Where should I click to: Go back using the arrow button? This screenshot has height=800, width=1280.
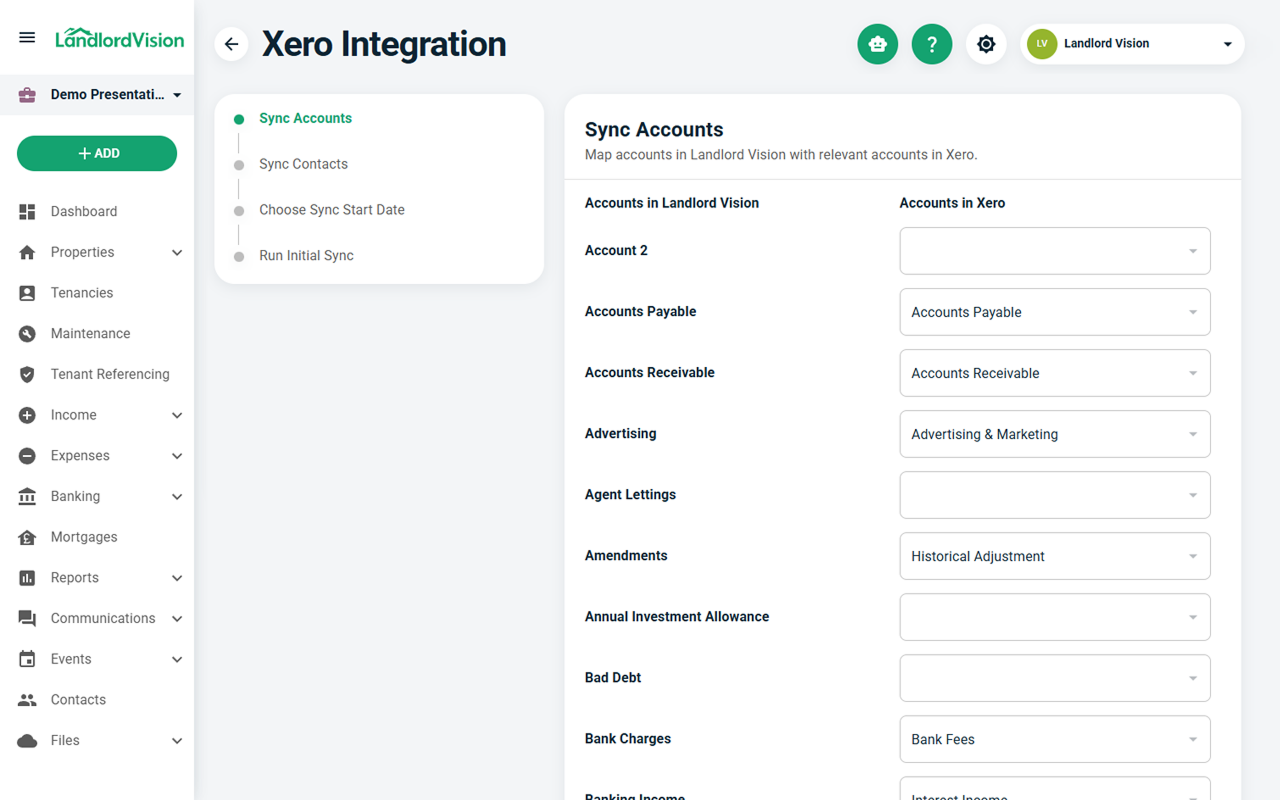click(231, 44)
